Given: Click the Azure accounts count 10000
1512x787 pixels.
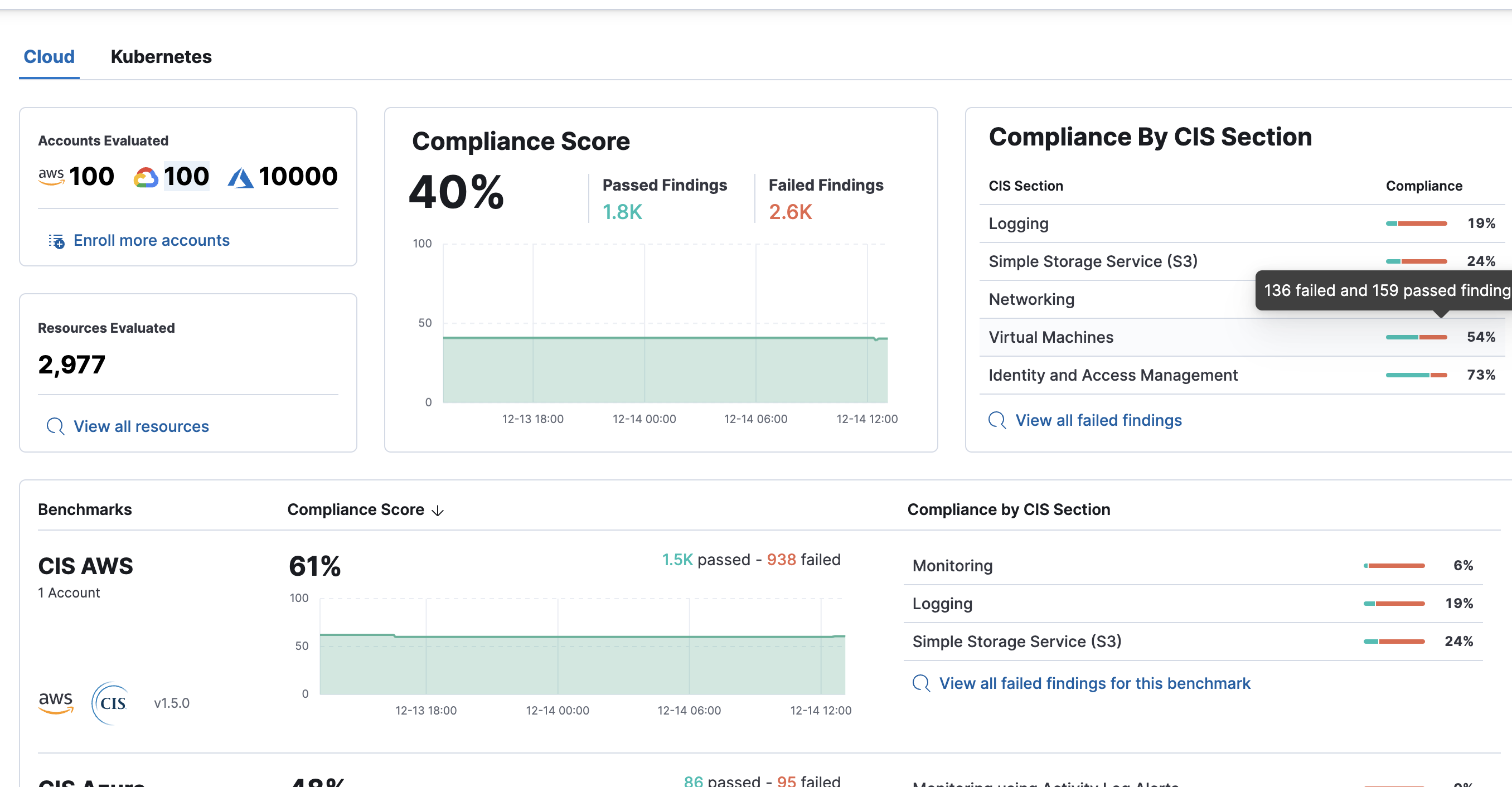Looking at the screenshot, I should coord(298,176).
